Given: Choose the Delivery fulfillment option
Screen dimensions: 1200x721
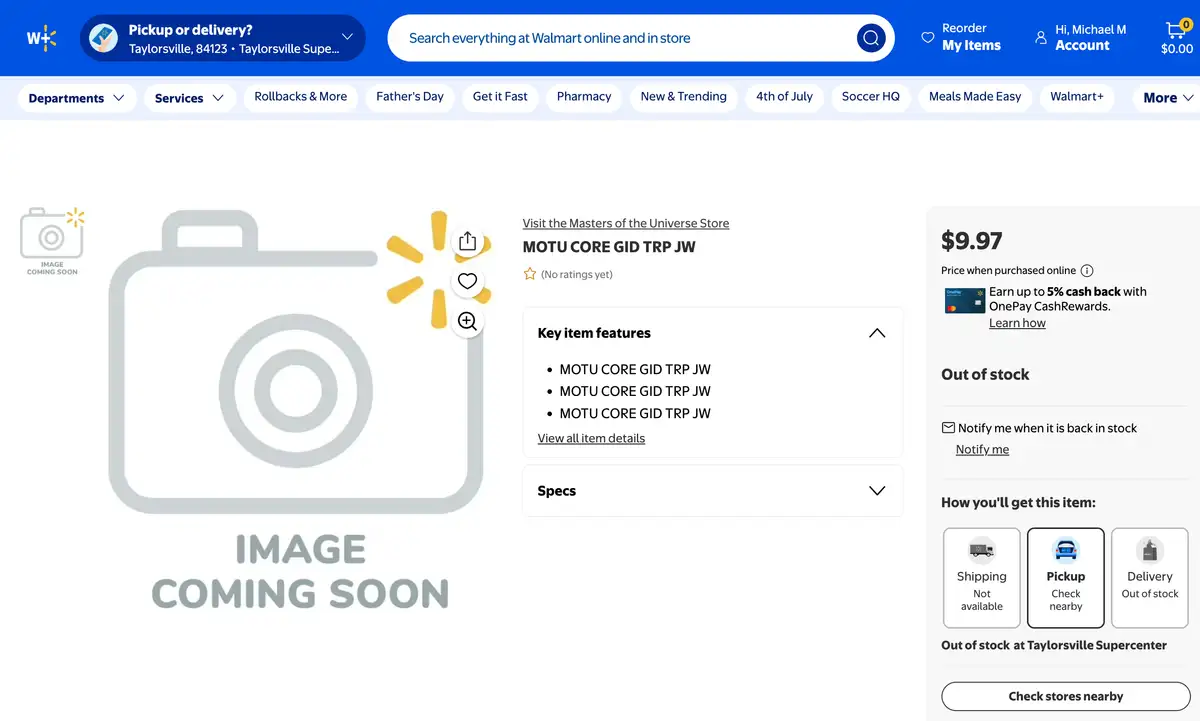Looking at the screenshot, I should click(x=1150, y=578).
